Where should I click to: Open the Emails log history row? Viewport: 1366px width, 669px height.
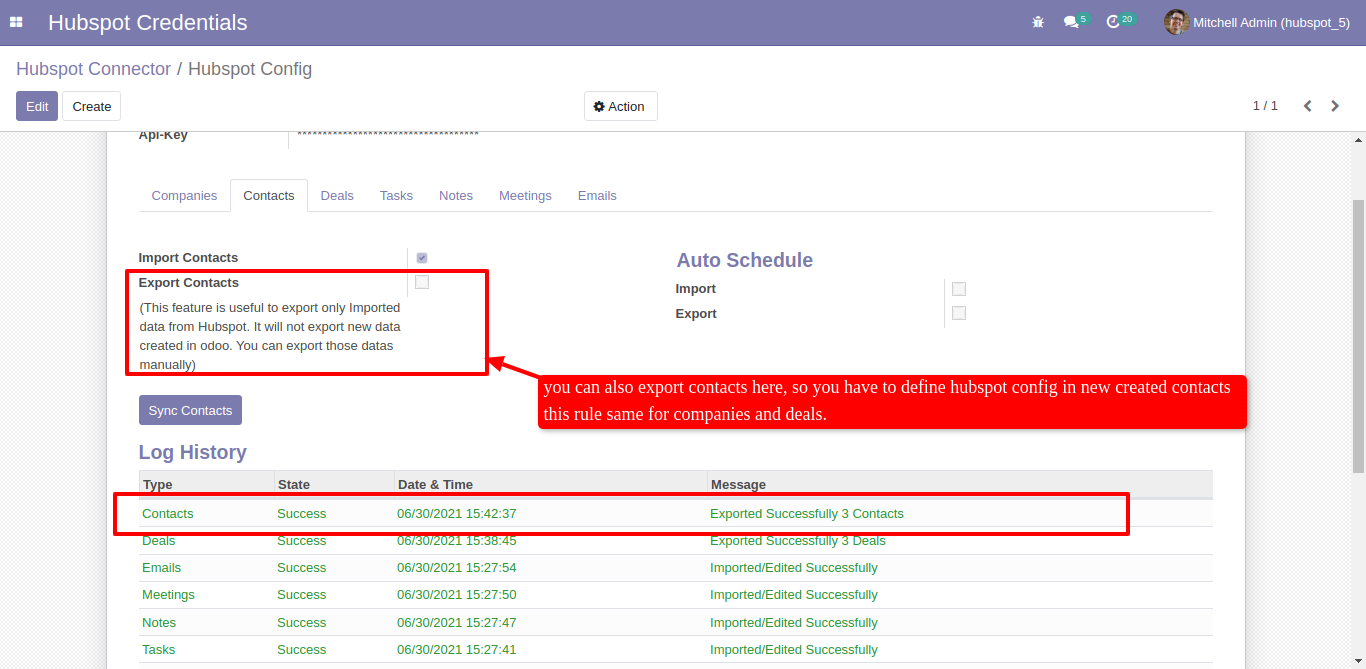[676, 567]
